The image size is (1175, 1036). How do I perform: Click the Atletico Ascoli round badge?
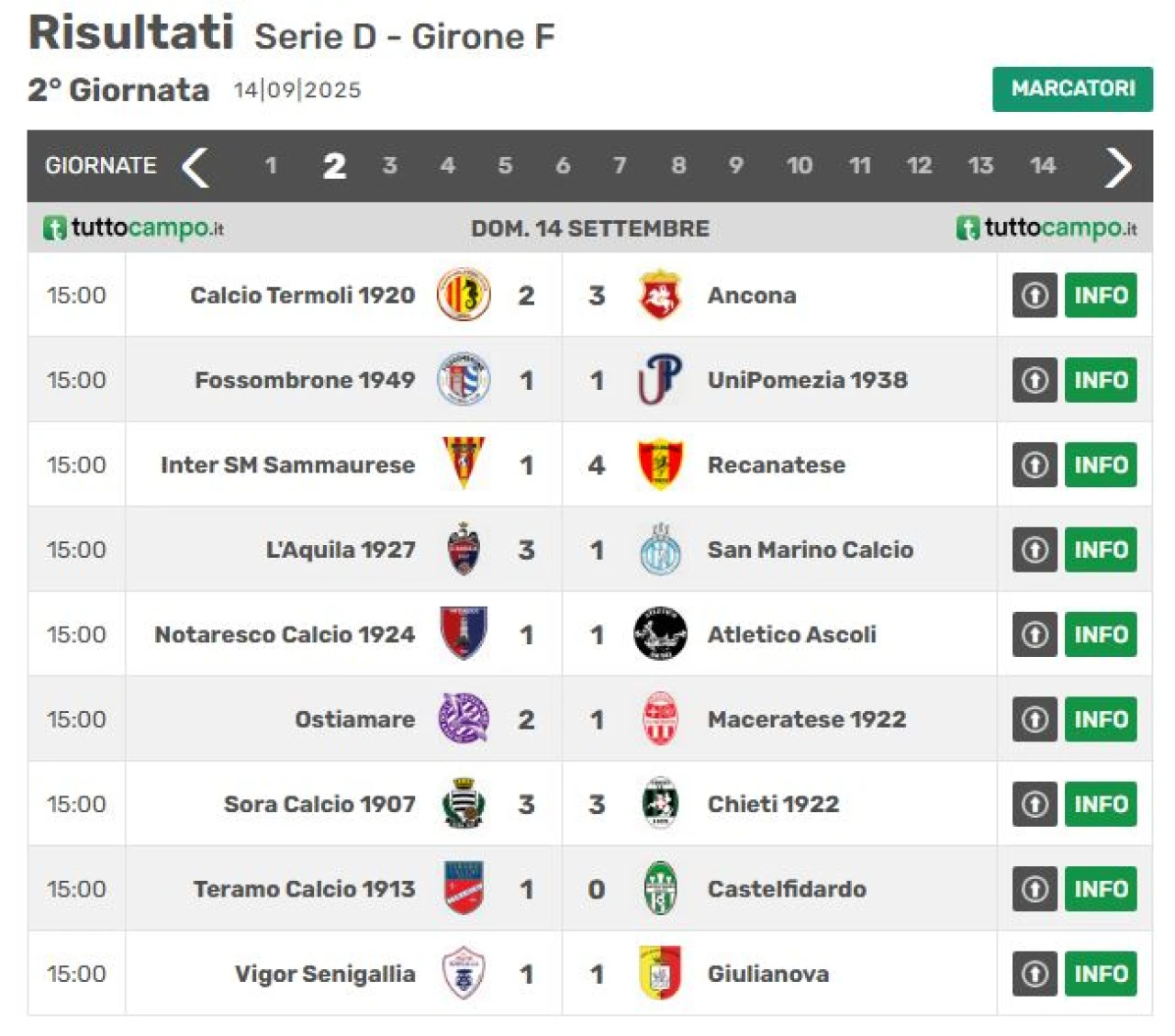(x=660, y=634)
